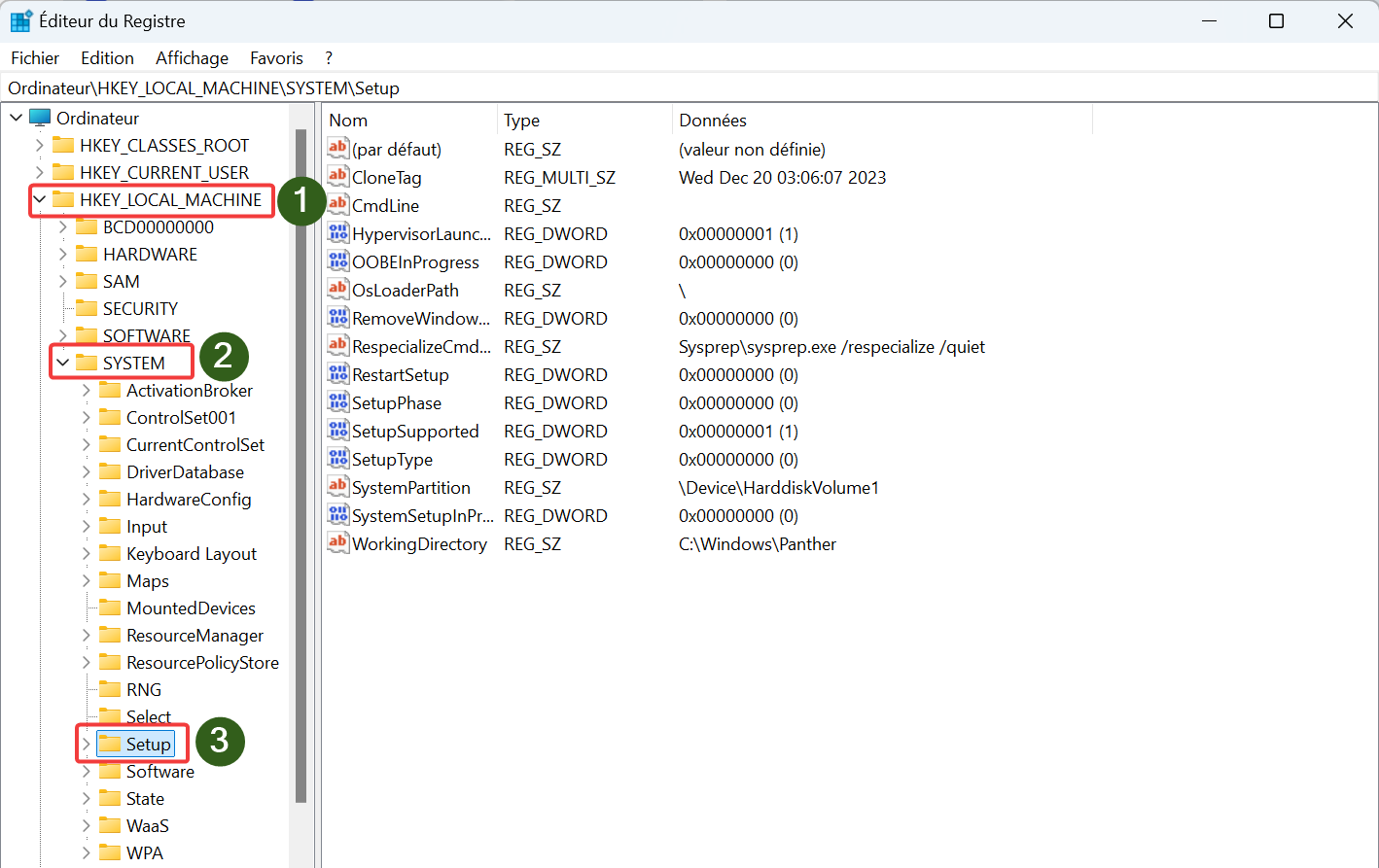Viewport: 1379px width, 868px height.
Task: Click the HKEY_CLASSES_ROOT folder icon
Action: tap(63, 145)
